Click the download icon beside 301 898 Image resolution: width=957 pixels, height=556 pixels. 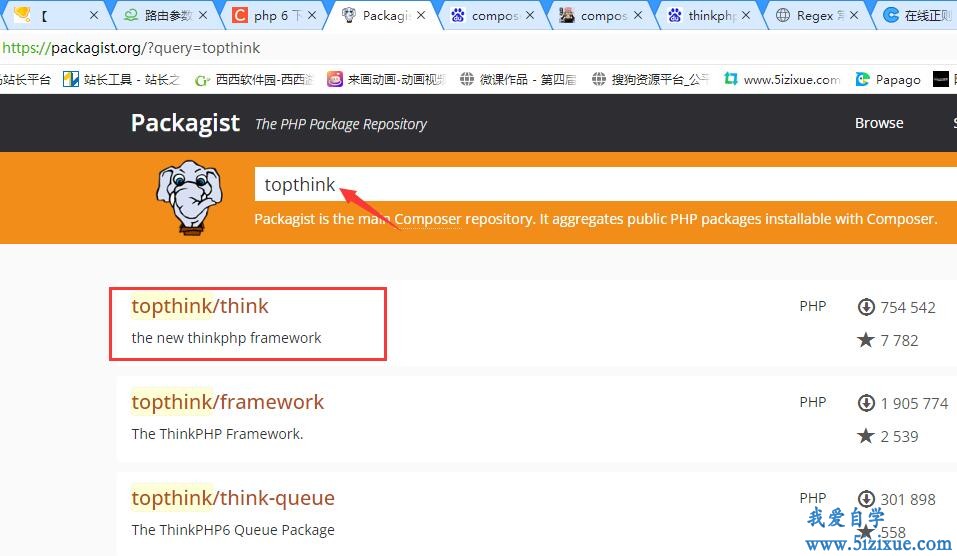coord(866,499)
